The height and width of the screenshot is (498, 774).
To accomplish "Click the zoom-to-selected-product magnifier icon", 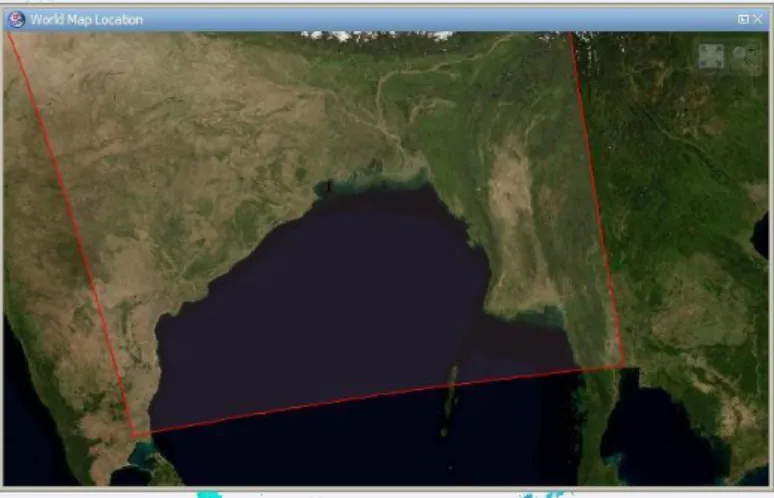I will (744, 56).
